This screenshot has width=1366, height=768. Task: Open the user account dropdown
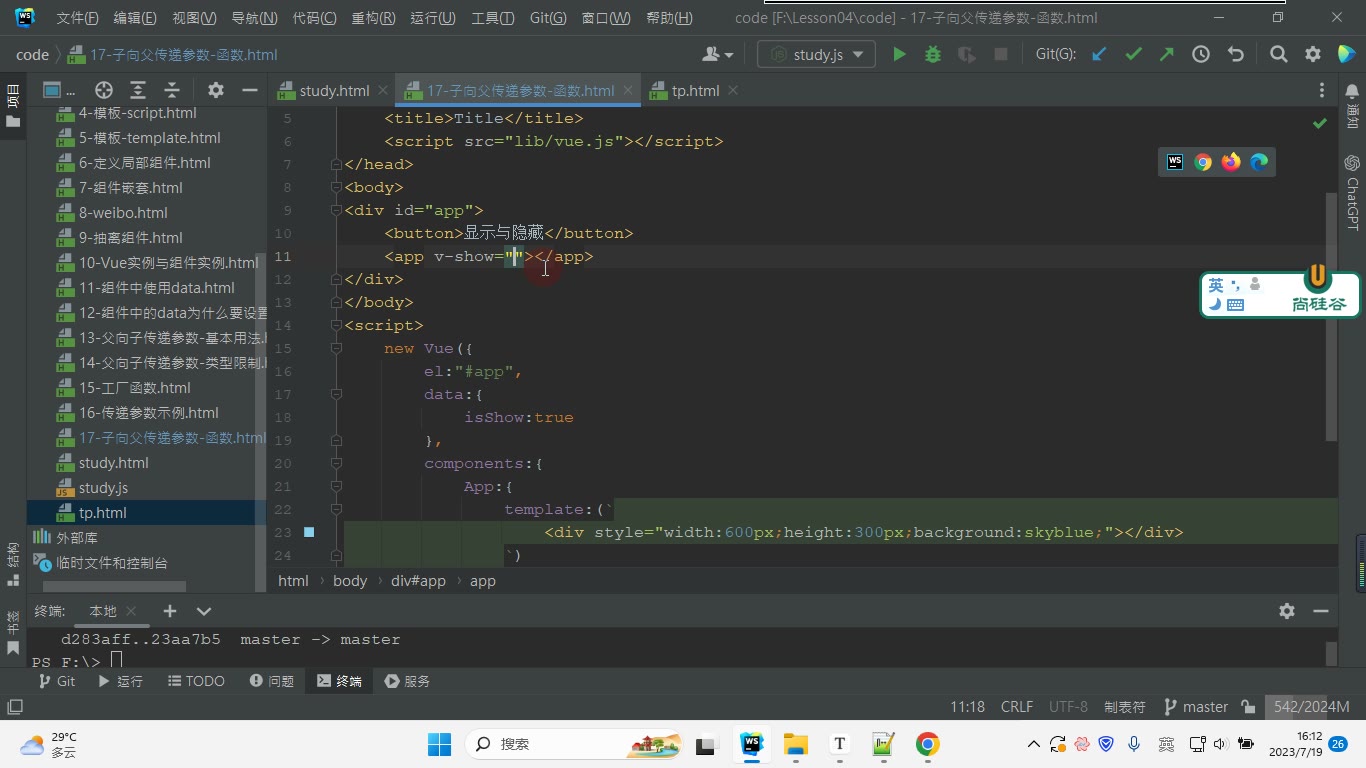point(718,55)
